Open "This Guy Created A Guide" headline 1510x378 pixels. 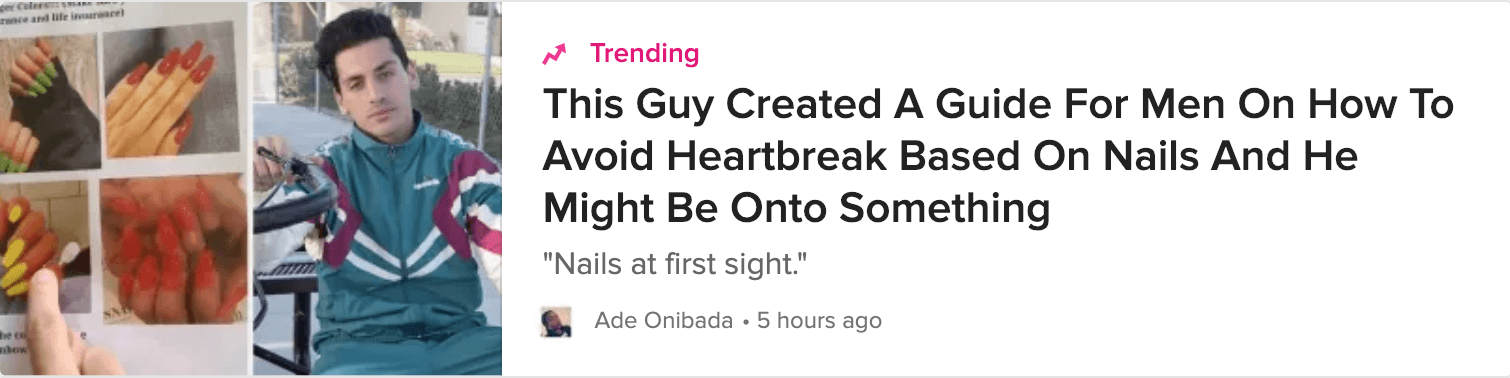point(998,157)
